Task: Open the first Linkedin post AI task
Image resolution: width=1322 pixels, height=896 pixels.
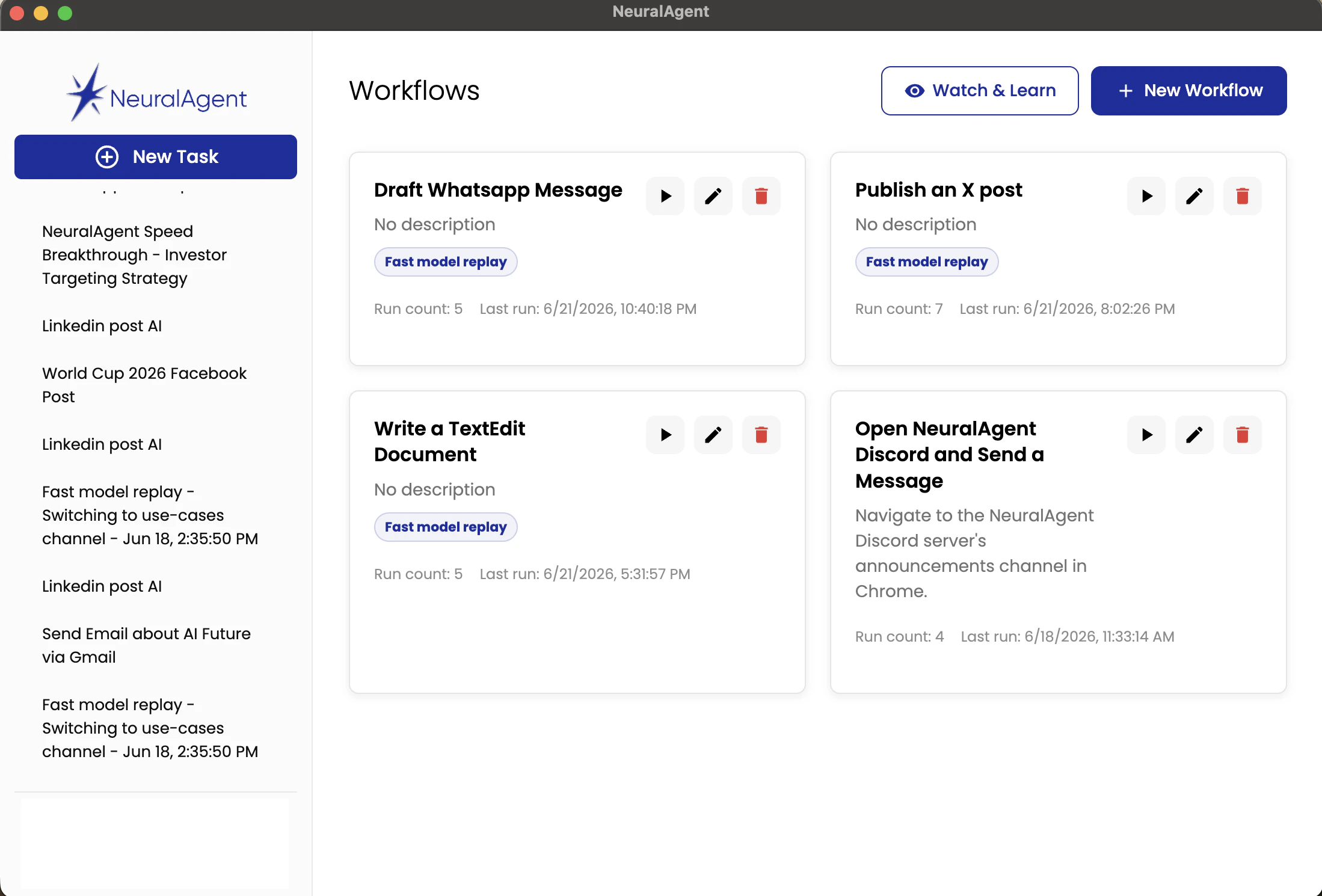Action: click(x=102, y=326)
